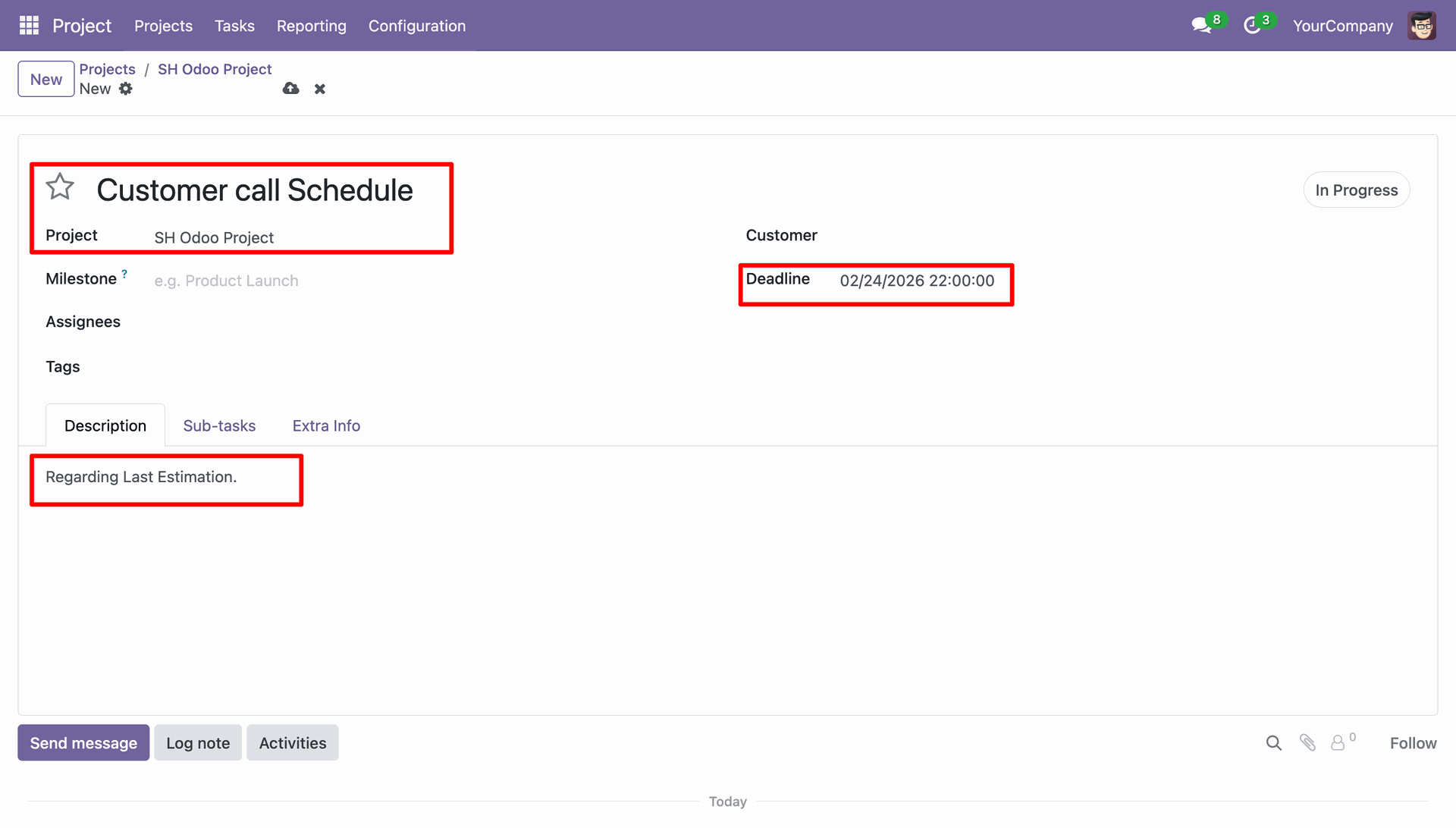Open the followers person icon
This screenshot has width=1456, height=828.
(1342, 742)
